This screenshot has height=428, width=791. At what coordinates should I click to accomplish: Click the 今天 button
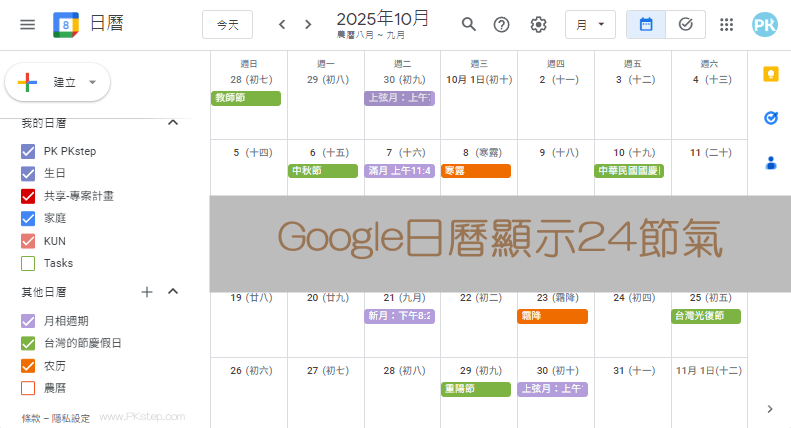[228, 24]
